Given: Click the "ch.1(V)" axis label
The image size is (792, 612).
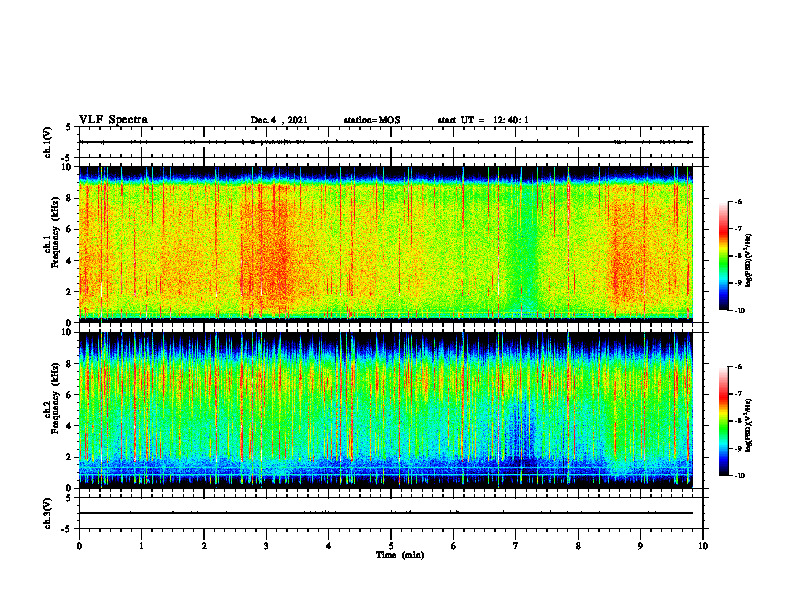Looking at the screenshot, I should [x=48, y=142].
